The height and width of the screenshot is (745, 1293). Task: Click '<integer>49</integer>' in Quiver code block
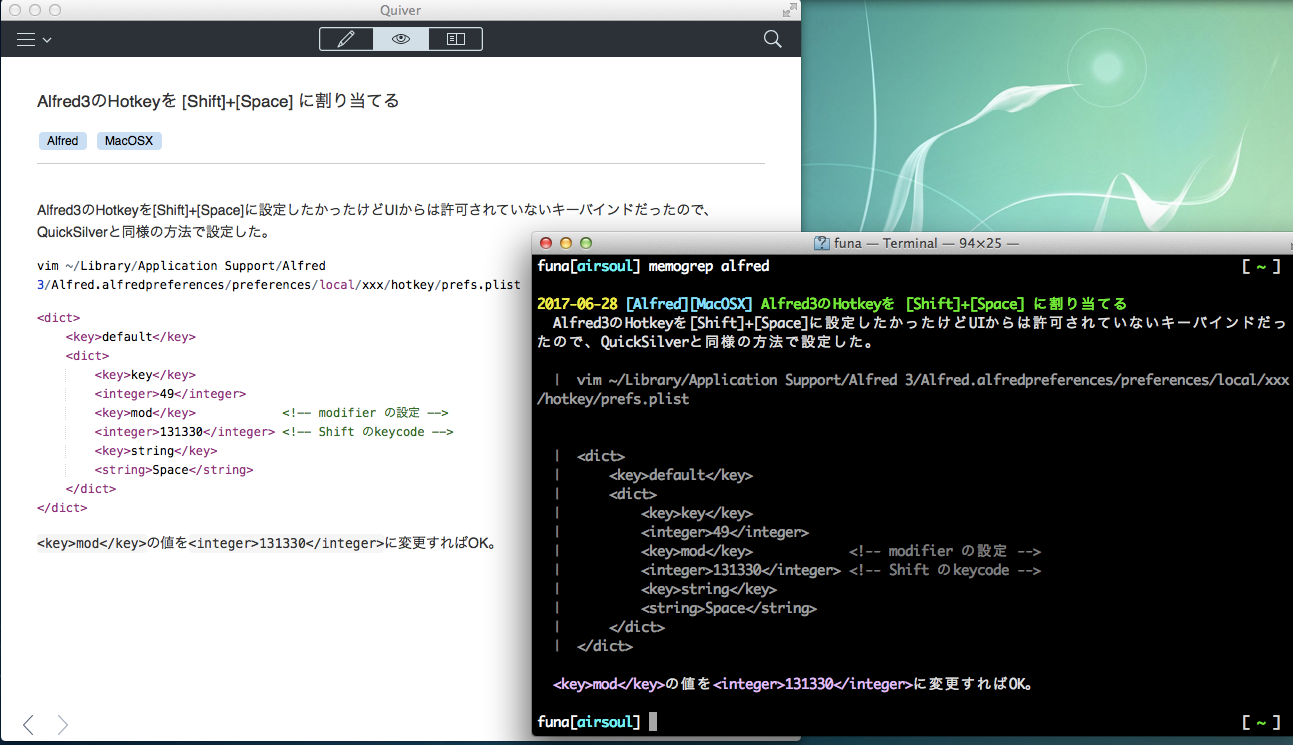pos(170,394)
